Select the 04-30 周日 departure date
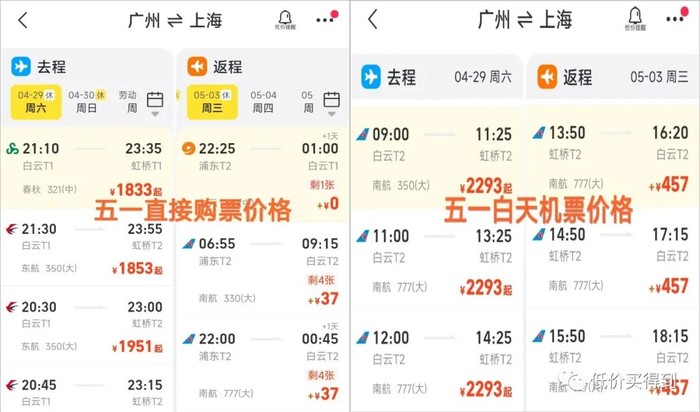The height and width of the screenshot is (412, 700). point(83,101)
